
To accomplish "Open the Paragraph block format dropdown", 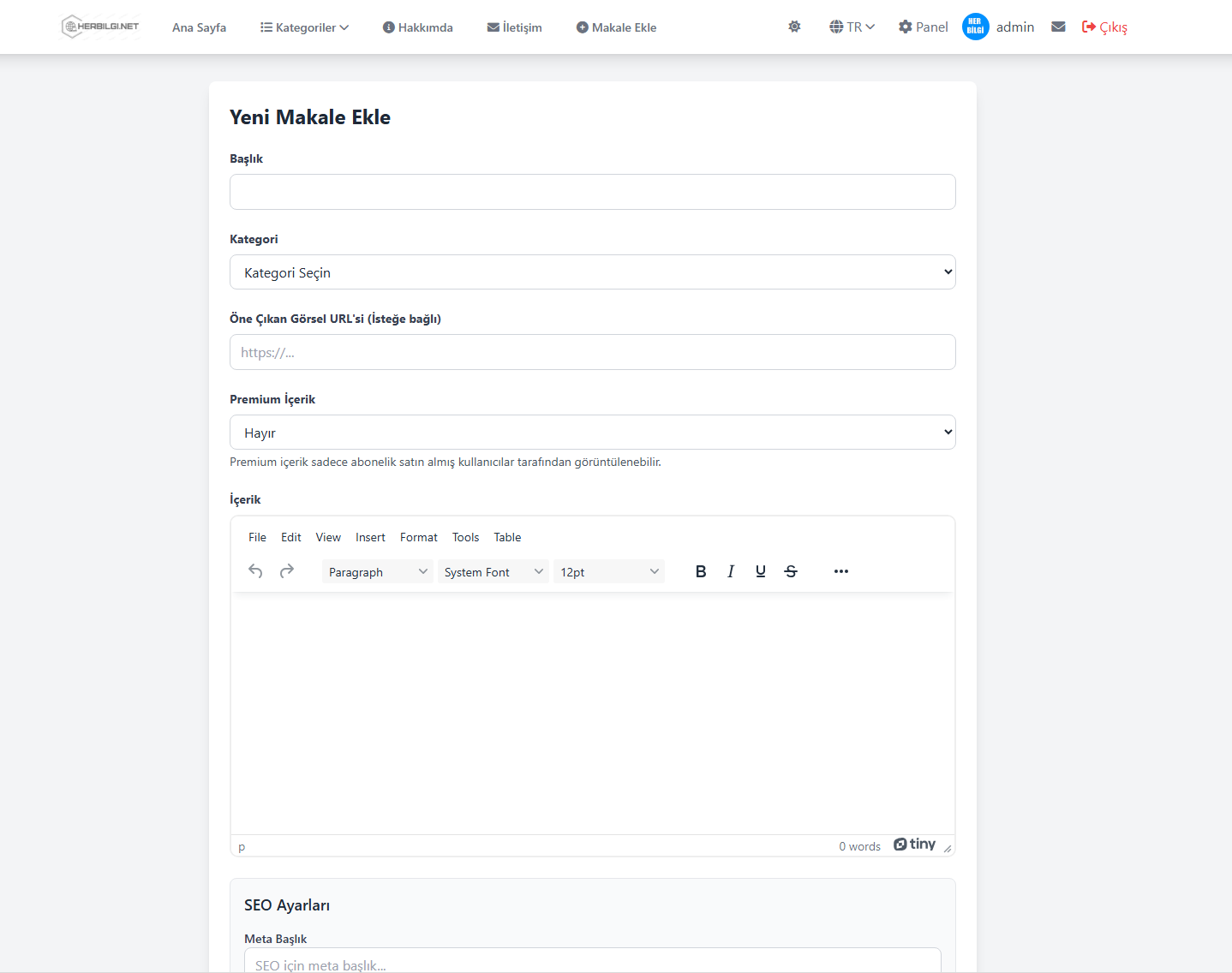I will (377, 572).
